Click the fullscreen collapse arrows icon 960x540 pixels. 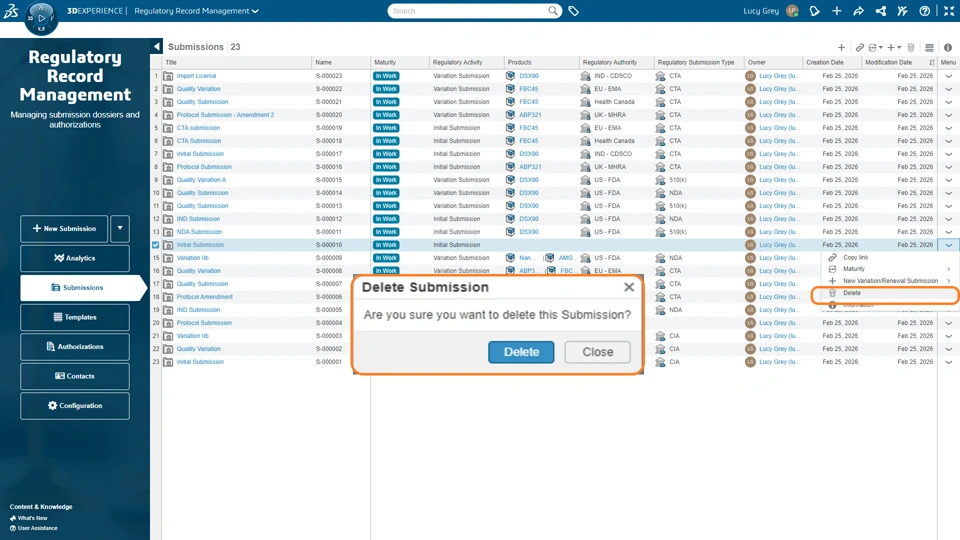tap(949, 11)
